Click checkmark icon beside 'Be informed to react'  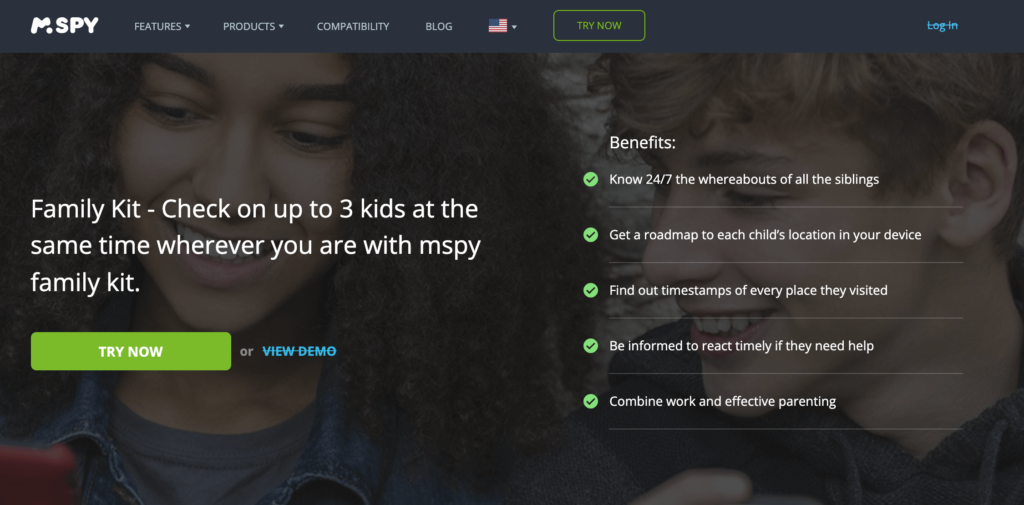pyautogui.click(x=590, y=346)
